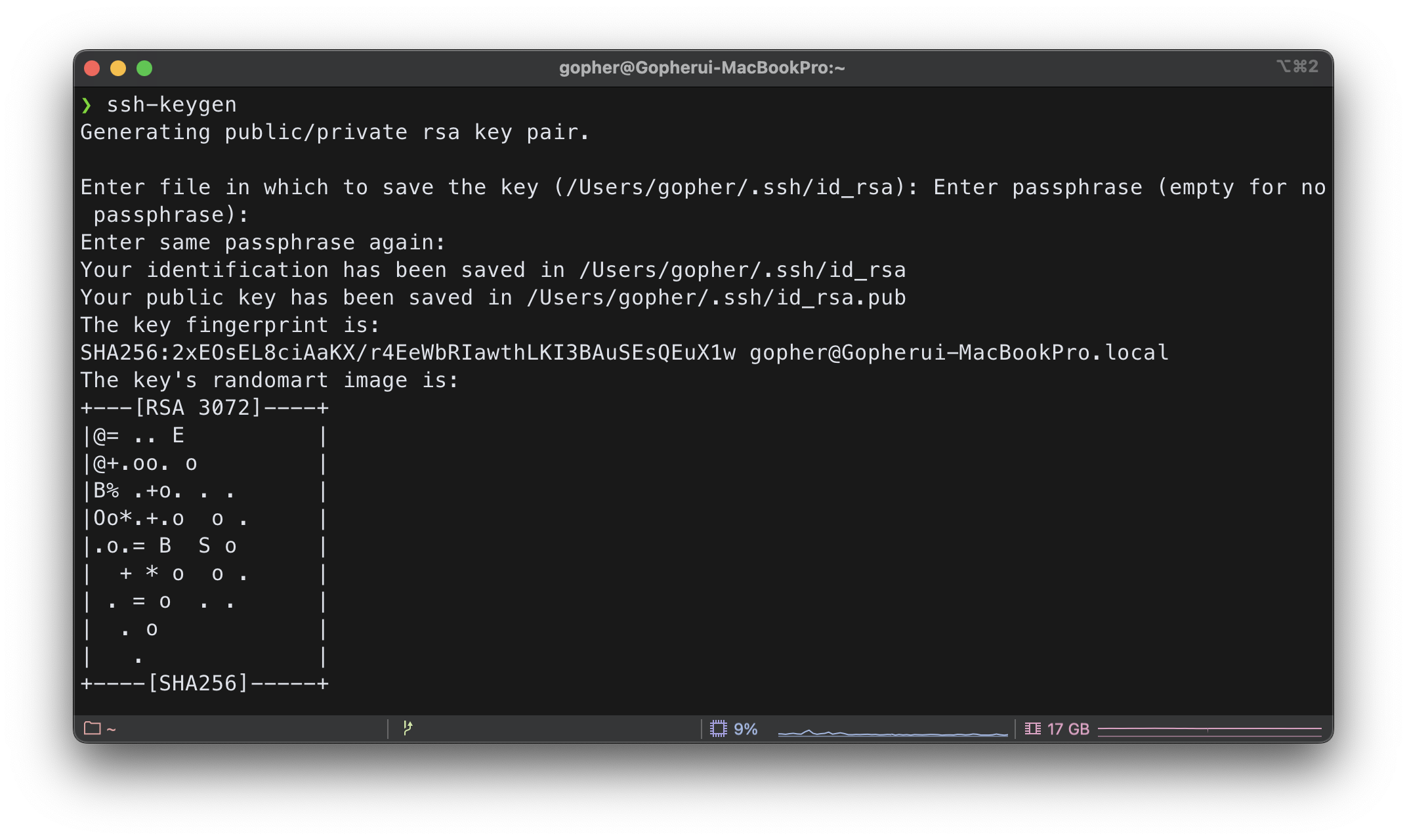1407x840 pixels.
Task: Click the id_rsa.pub path in output
Action: (715, 298)
